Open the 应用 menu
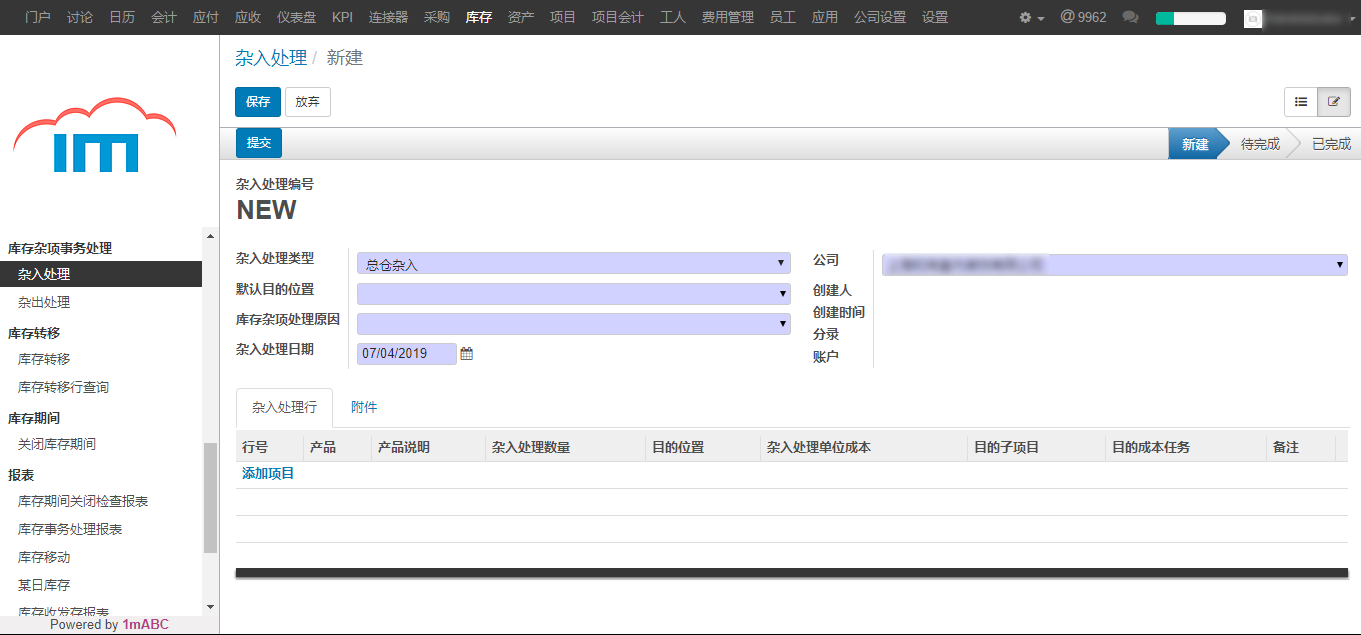This screenshot has height=635, width=1361. 825,17
